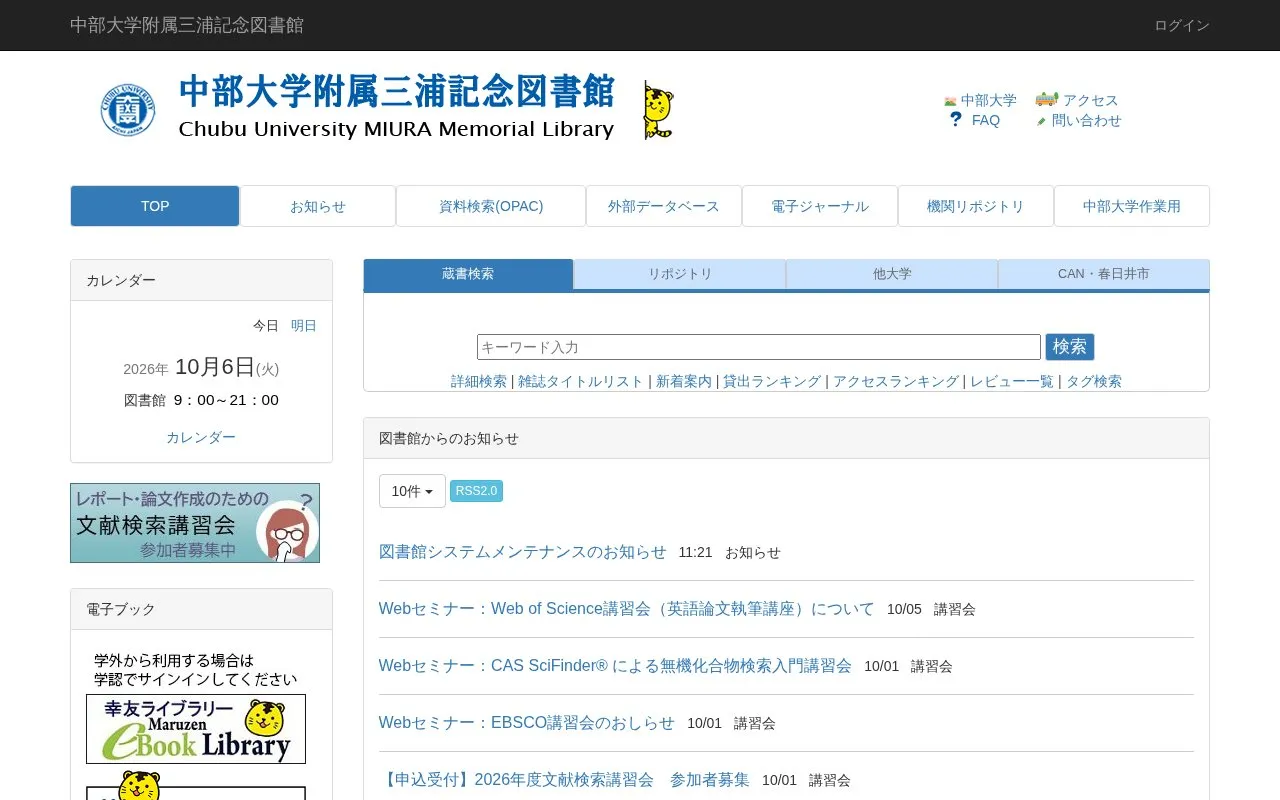
Task: Click the pencil icon beside 問い合わせ
Action: point(1041,121)
